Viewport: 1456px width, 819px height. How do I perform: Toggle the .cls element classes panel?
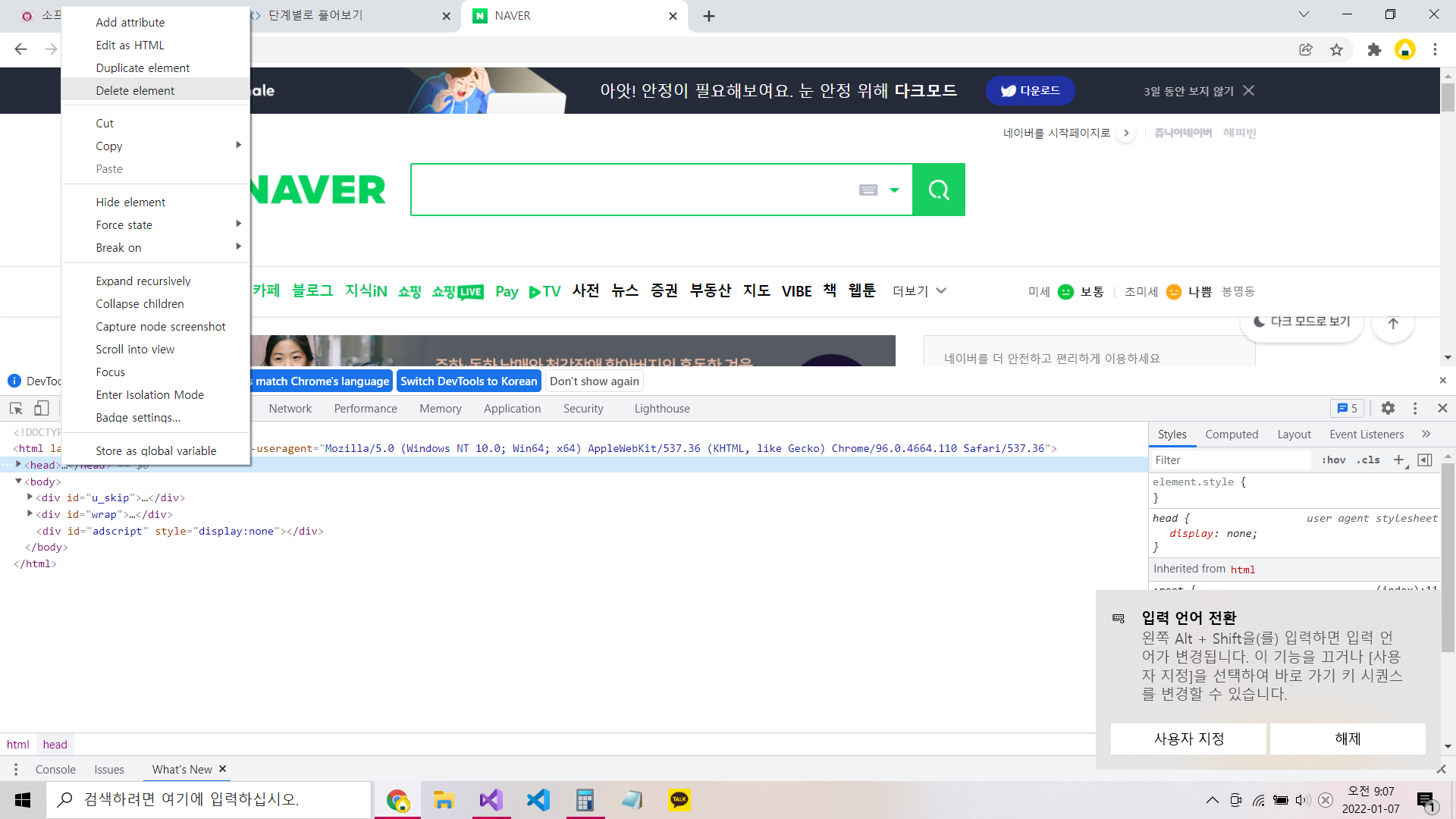tap(1369, 460)
